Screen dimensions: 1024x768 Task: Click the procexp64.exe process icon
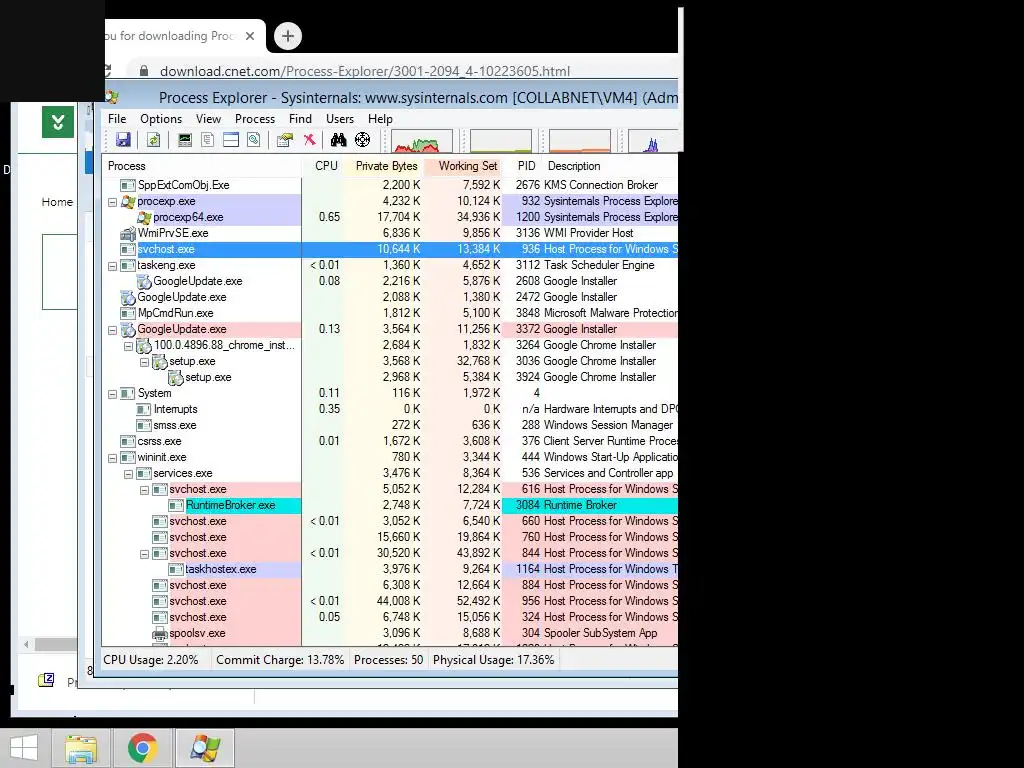(x=144, y=217)
